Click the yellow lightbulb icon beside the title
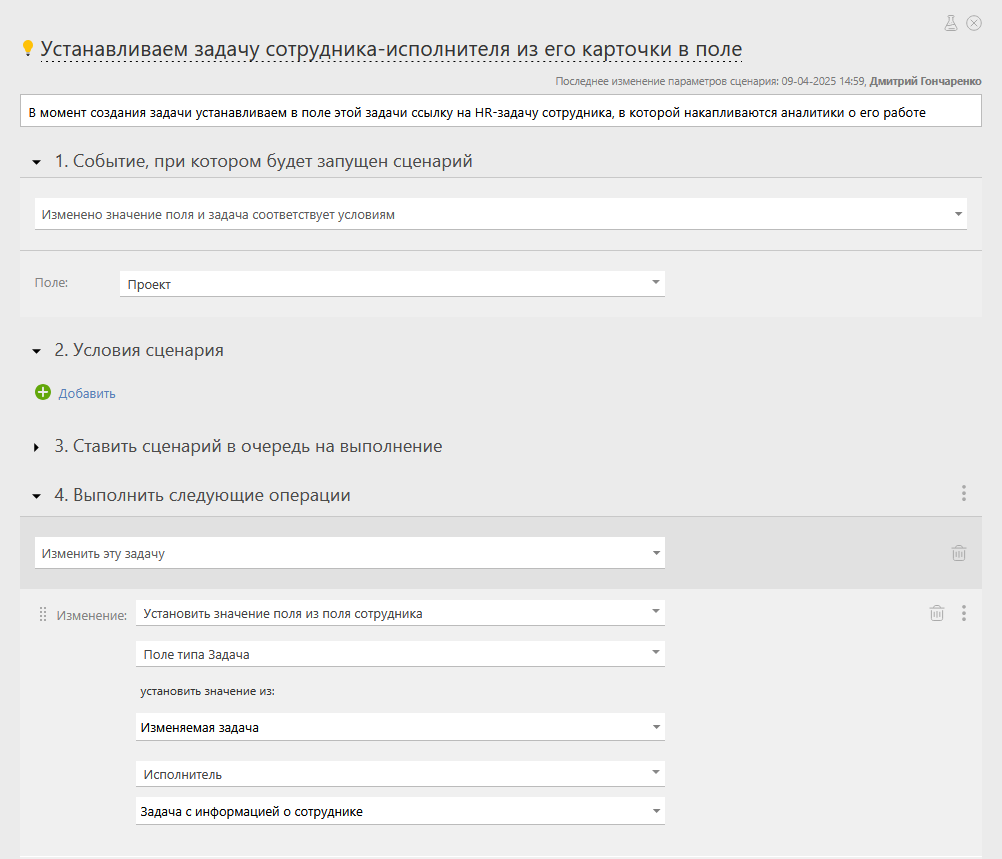Viewport: 1002px width, 859px height. [x=27, y=48]
